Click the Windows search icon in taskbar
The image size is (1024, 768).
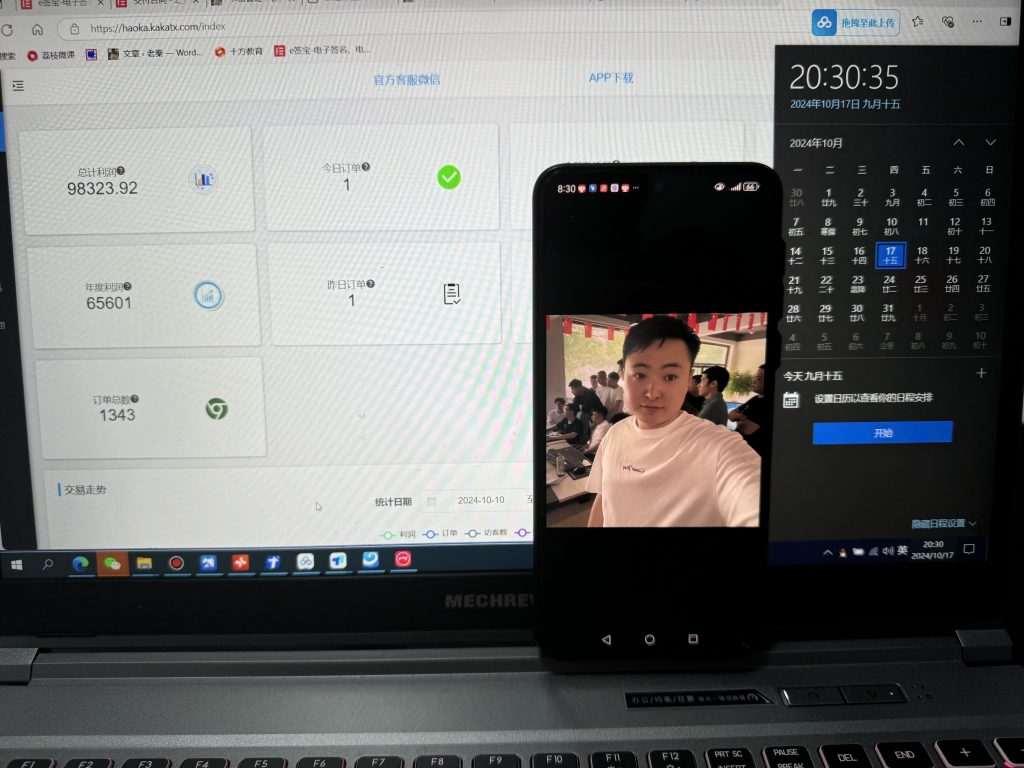[47, 563]
